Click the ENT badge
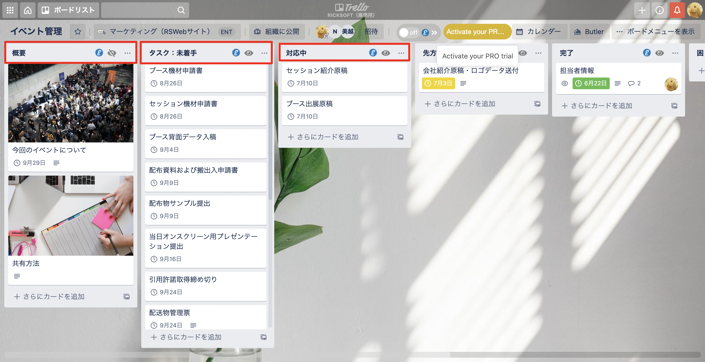The width and height of the screenshot is (705, 362). tap(226, 32)
